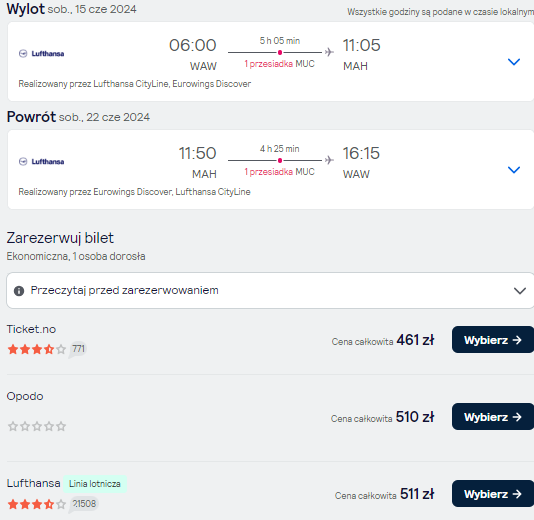Click Lufthansa logo on outbound flight
This screenshot has height=520, width=534.
(x=41, y=53)
